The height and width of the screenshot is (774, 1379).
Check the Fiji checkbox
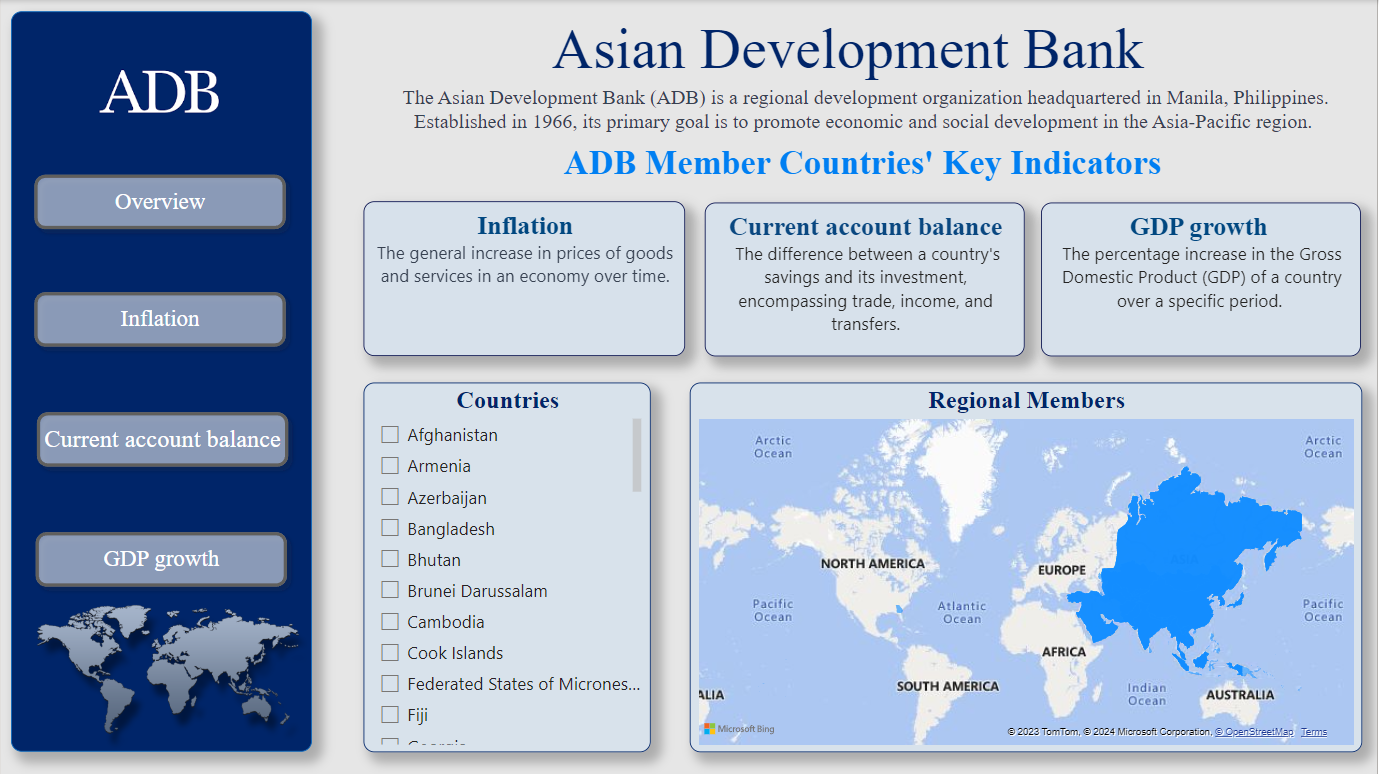390,715
